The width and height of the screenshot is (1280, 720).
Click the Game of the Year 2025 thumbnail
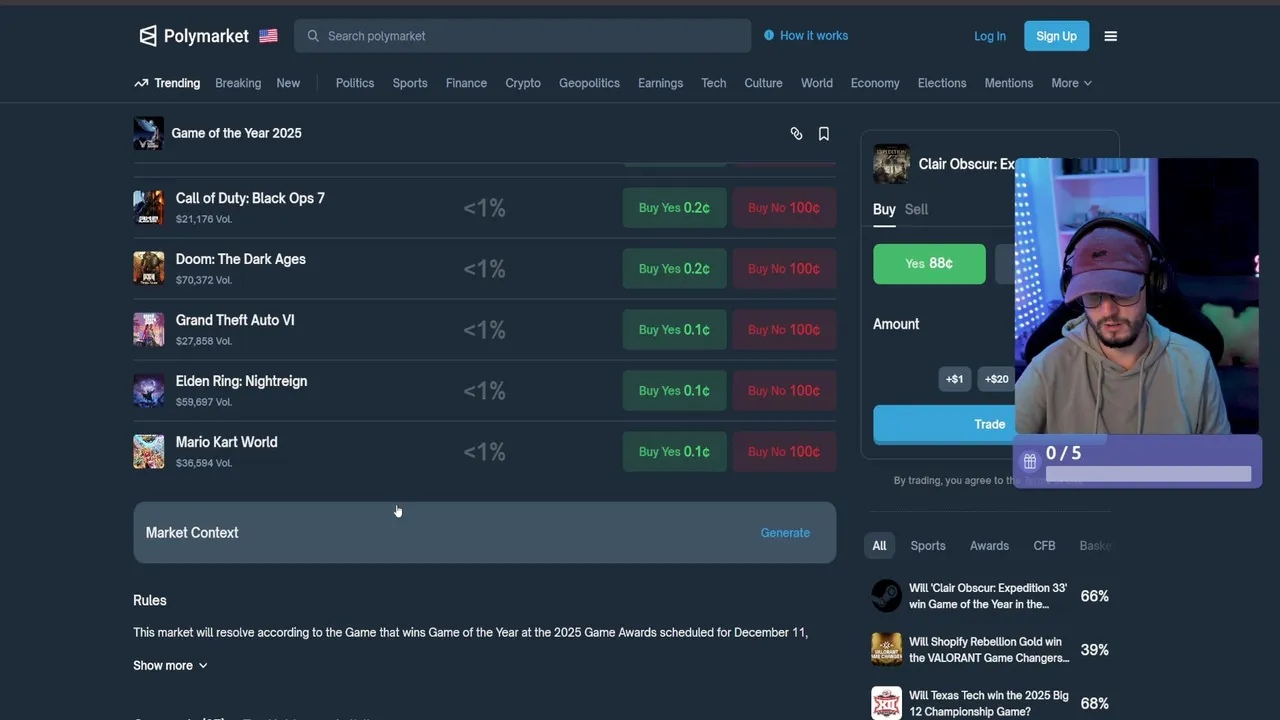(148, 133)
